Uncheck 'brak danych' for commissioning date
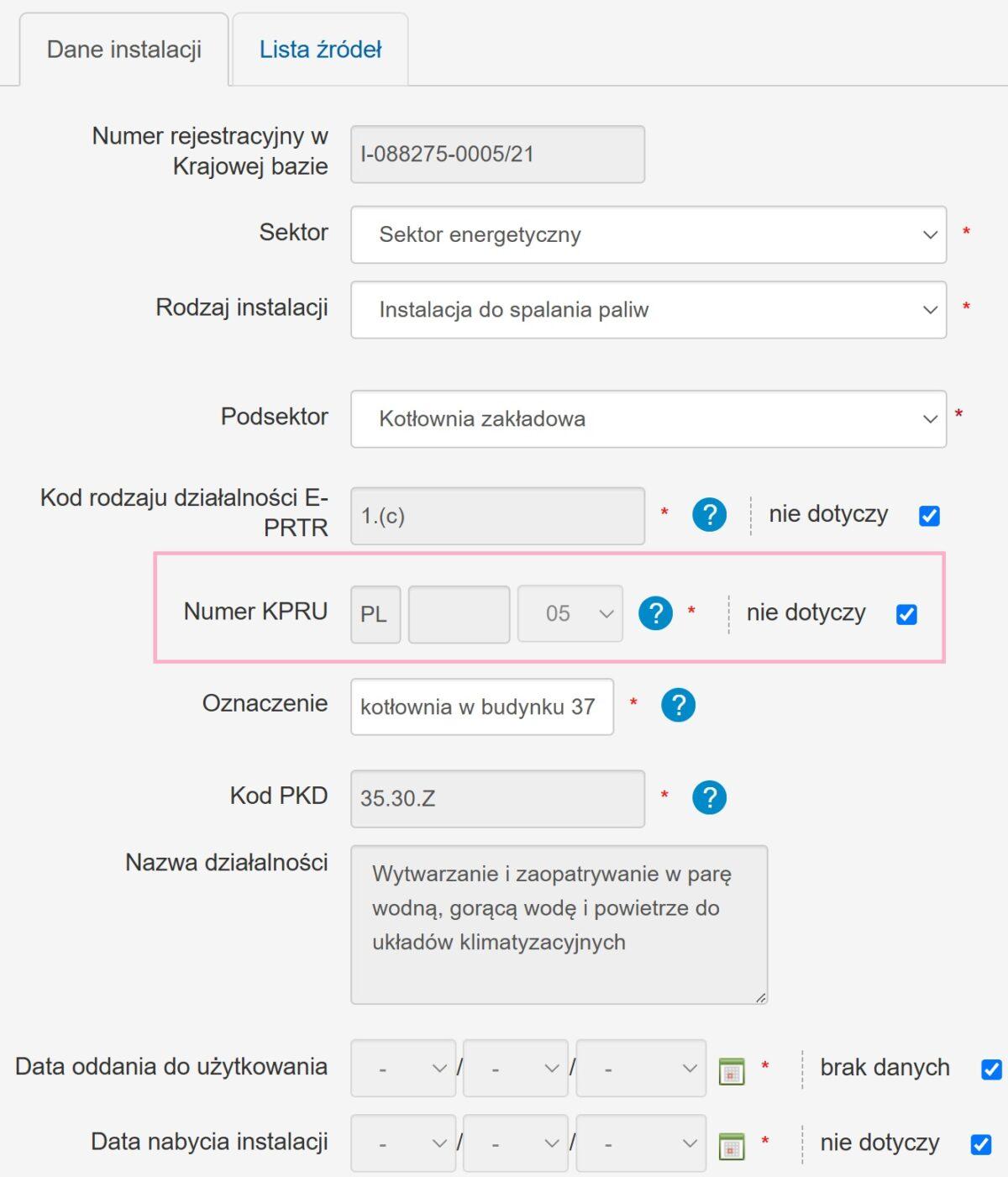The width and height of the screenshot is (1008, 1177). click(x=991, y=1069)
